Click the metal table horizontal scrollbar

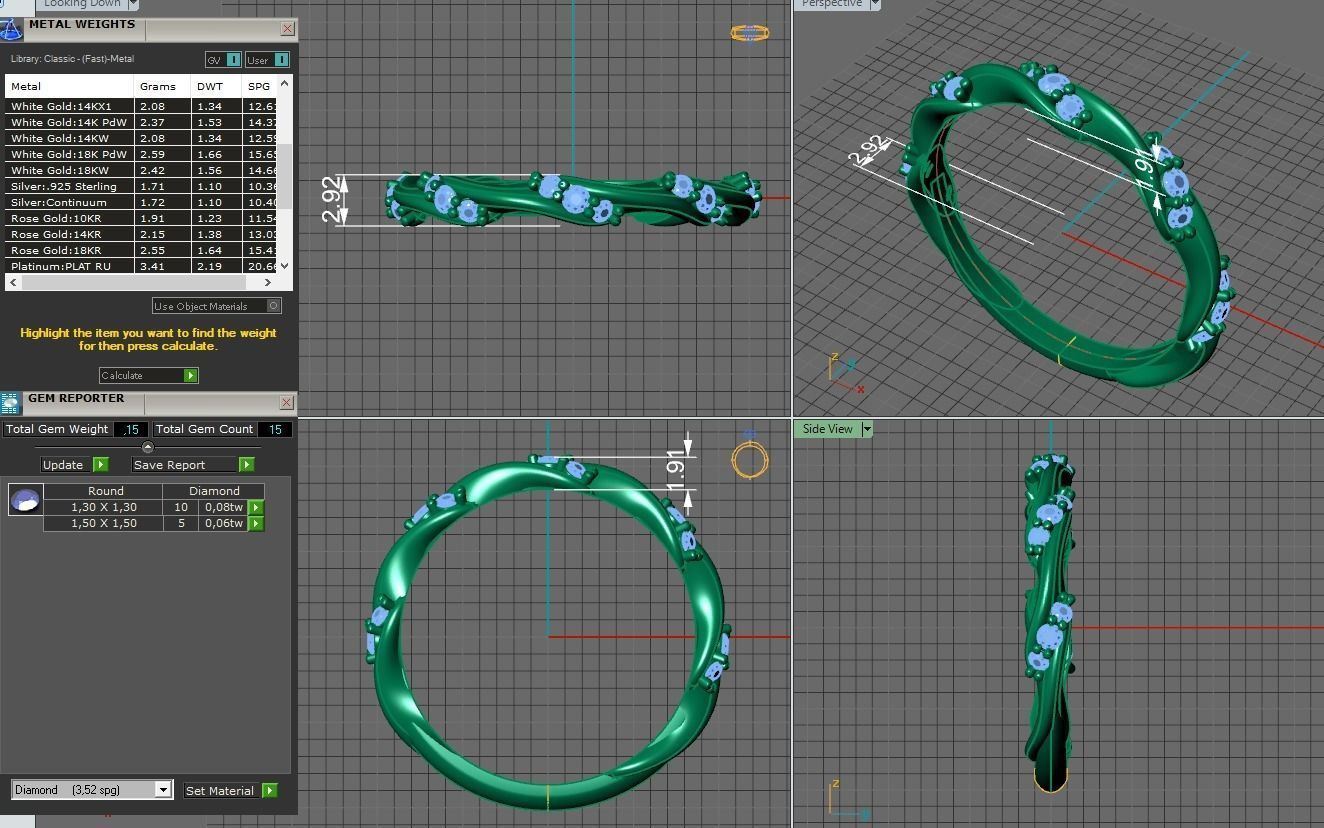tap(148, 283)
